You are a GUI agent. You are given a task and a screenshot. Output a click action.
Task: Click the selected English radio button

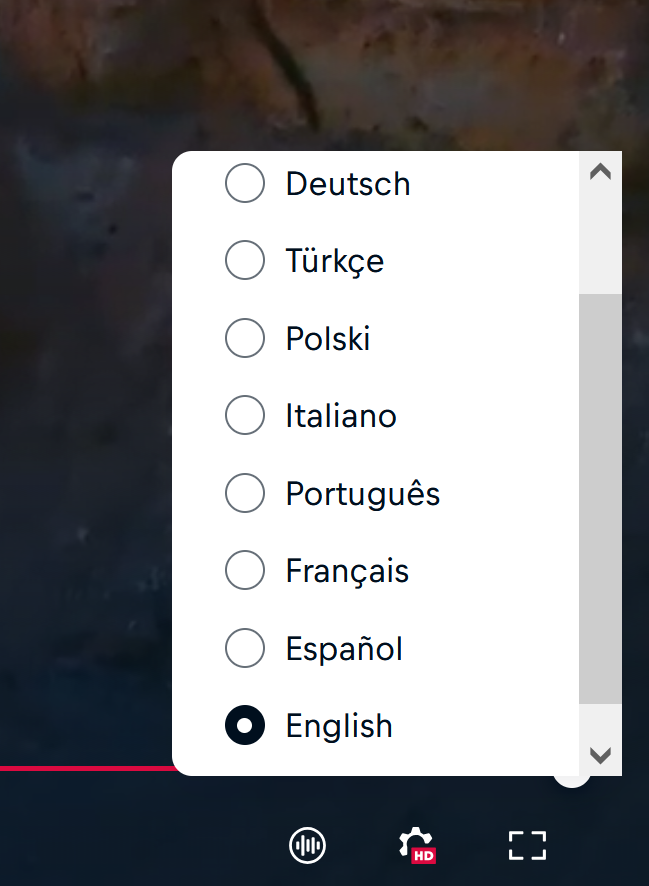(245, 726)
